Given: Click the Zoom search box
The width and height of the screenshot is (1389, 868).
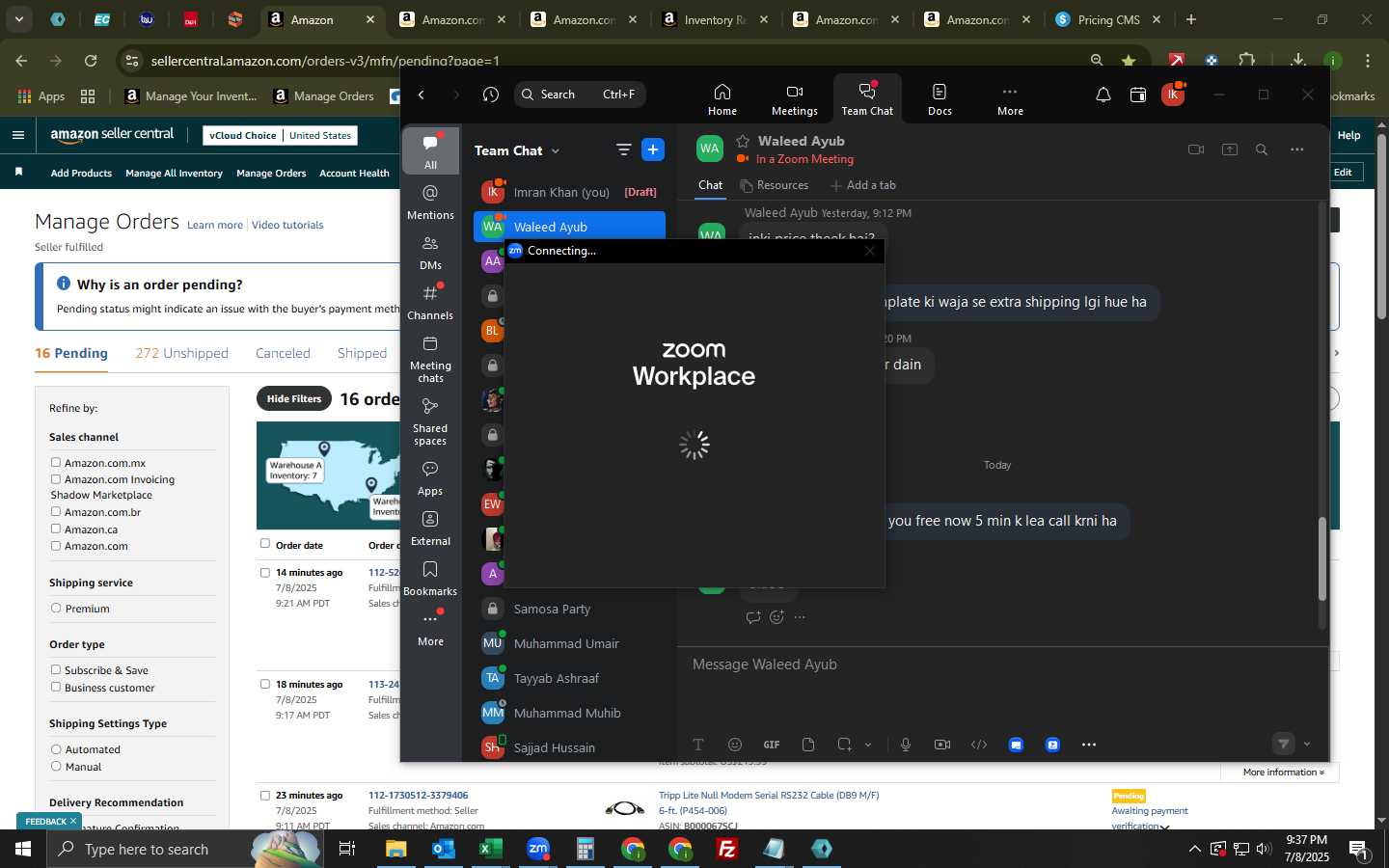Looking at the screenshot, I should (x=580, y=95).
